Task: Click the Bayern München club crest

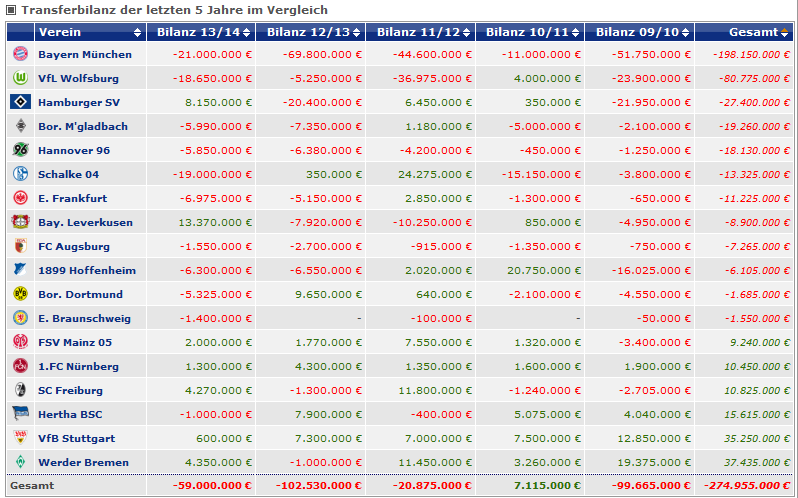Action: (x=20, y=53)
